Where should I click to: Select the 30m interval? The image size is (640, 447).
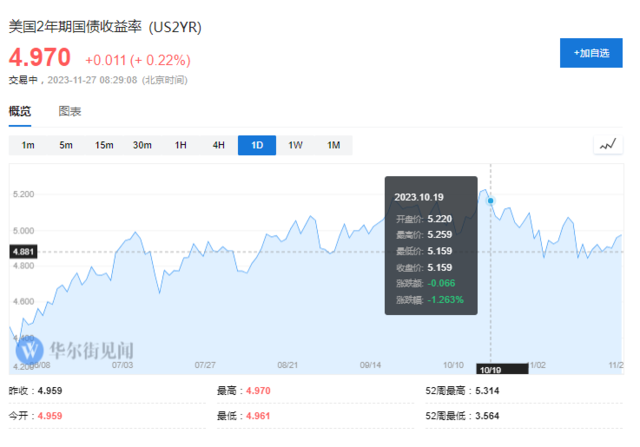[x=142, y=145]
